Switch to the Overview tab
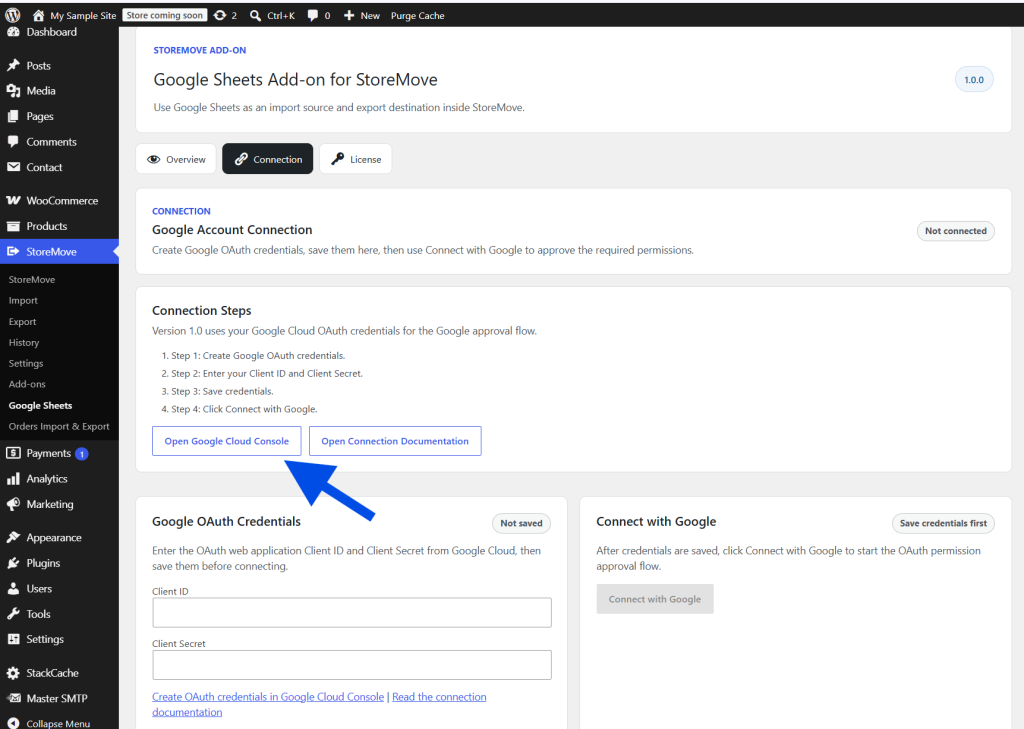 click(176, 159)
